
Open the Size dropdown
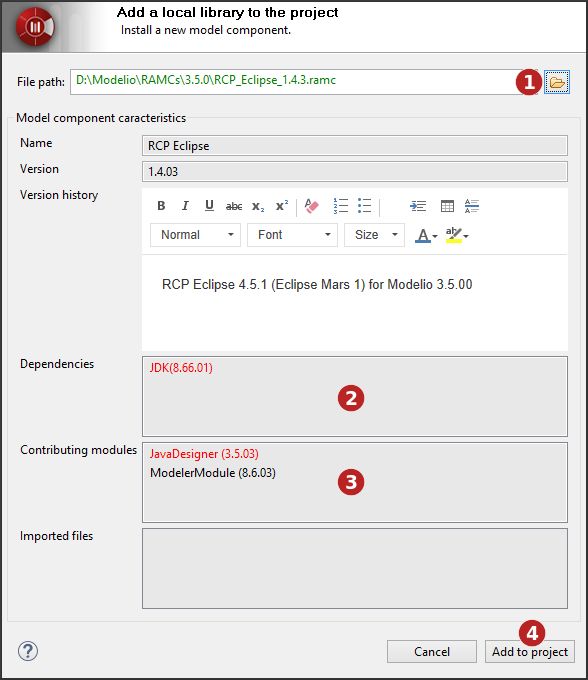point(375,235)
